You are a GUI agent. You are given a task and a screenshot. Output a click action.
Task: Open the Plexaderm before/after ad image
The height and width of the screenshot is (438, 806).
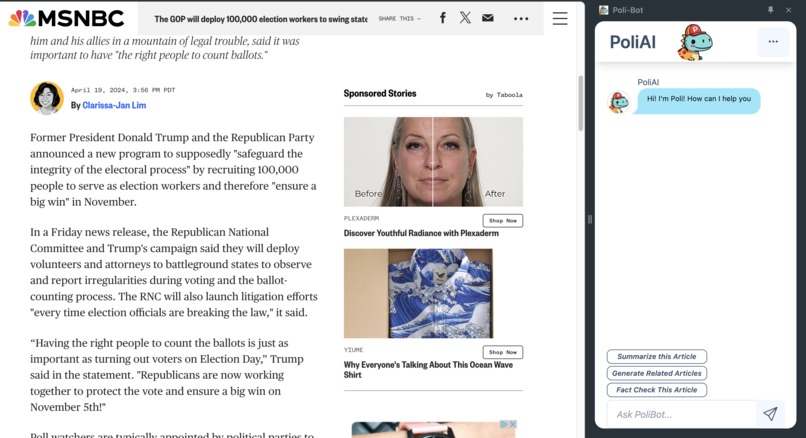433,162
